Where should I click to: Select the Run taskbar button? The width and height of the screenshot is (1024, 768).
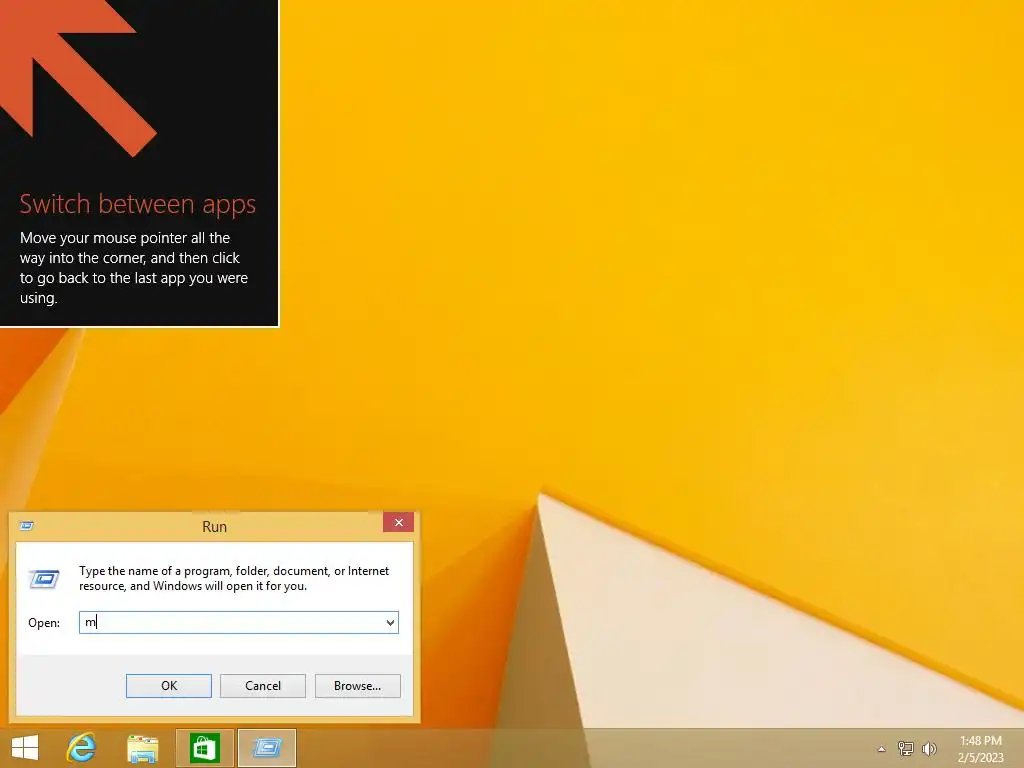click(266, 748)
